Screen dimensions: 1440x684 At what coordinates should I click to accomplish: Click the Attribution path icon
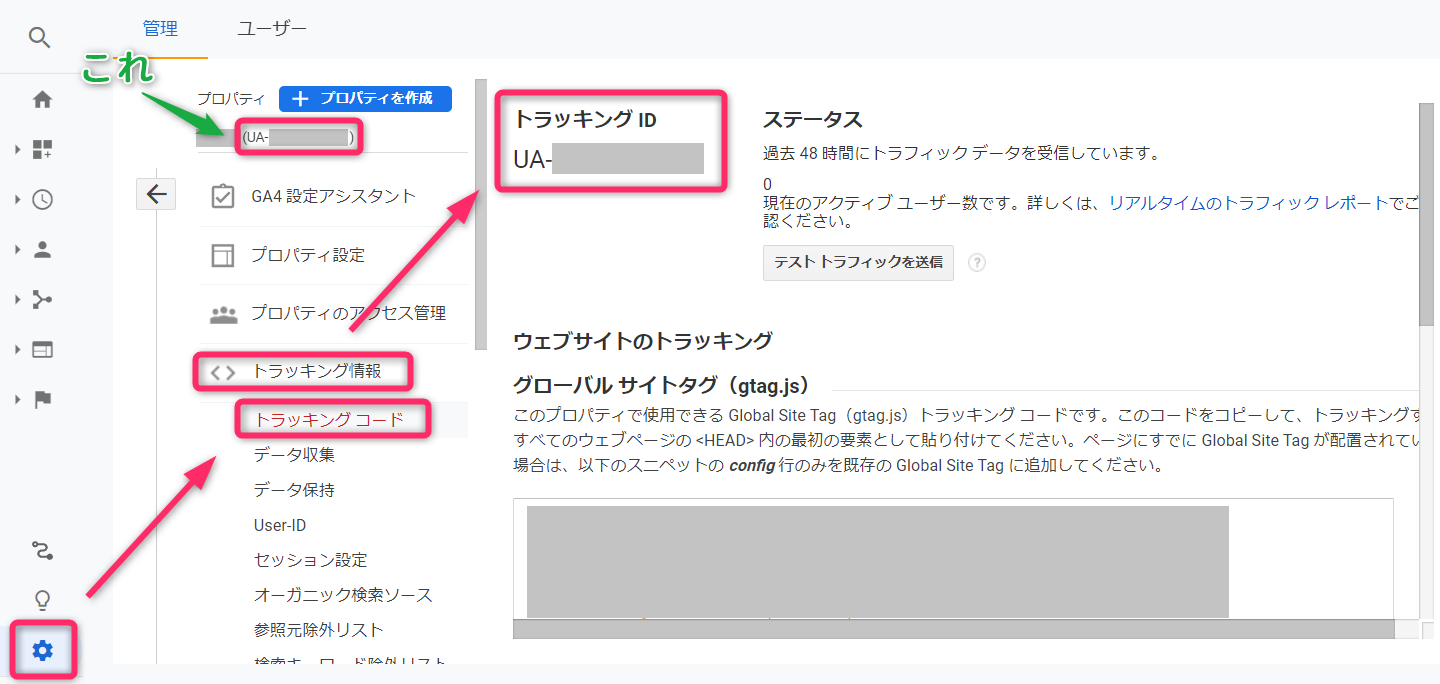[x=42, y=550]
